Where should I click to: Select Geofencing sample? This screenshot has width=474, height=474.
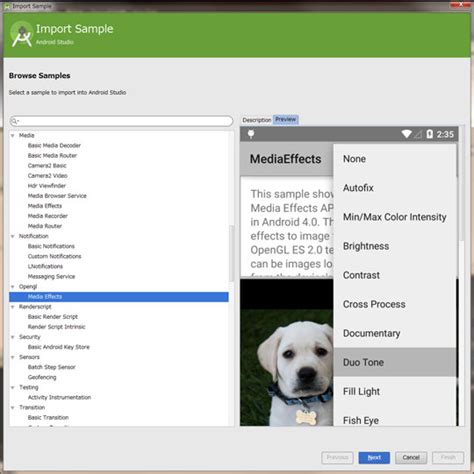42,377
